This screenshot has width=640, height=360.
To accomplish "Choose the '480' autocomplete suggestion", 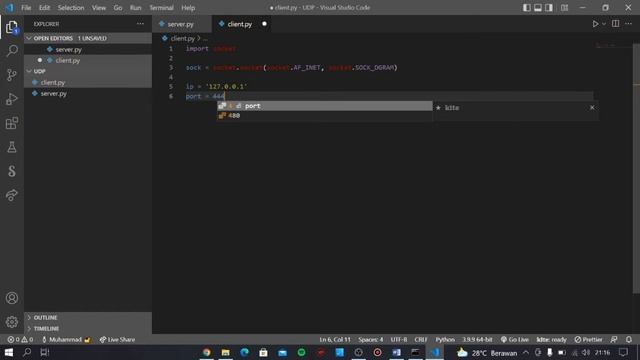I will click(x=324, y=116).
